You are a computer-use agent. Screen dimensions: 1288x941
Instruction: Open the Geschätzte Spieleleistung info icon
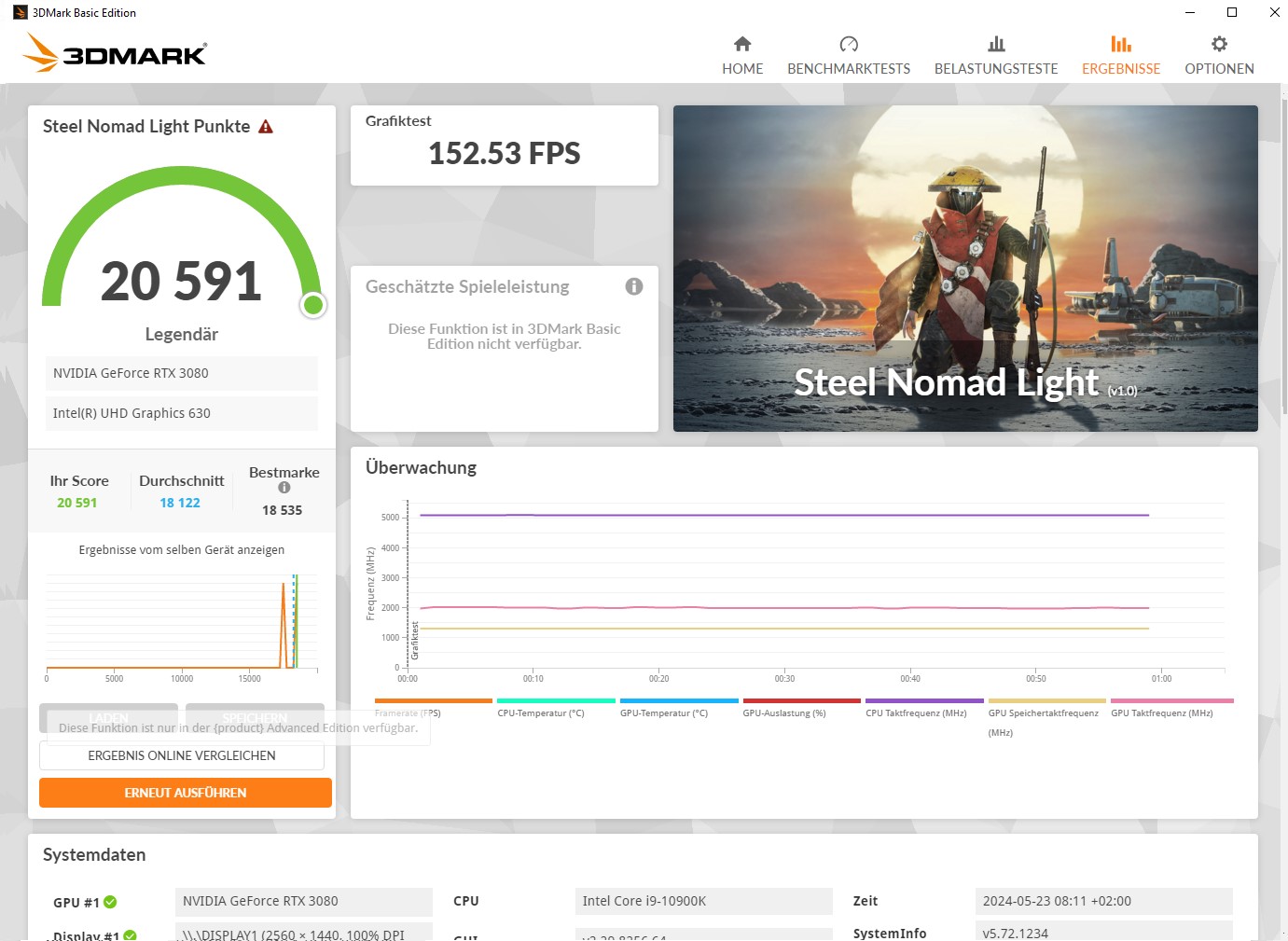(634, 286)
